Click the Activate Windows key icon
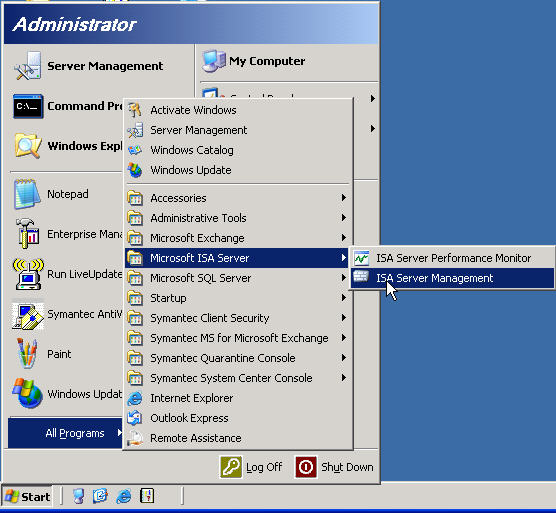 click(135, 110)
